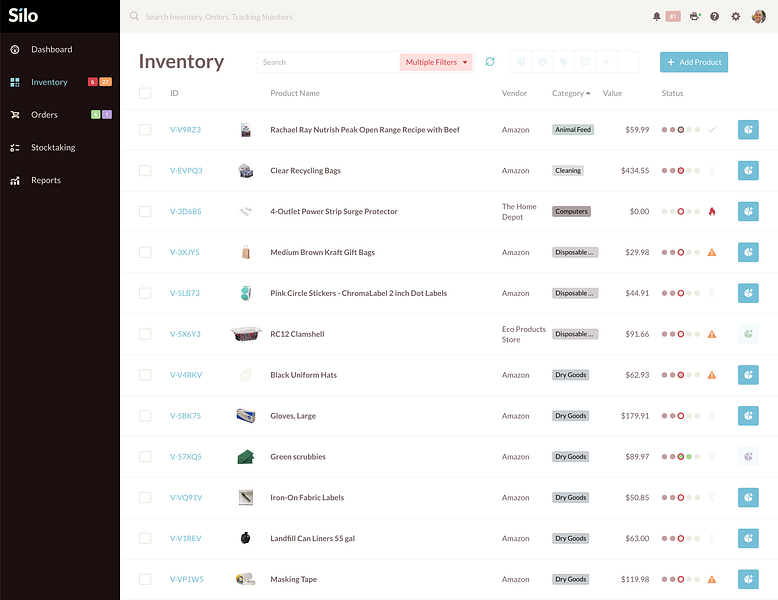Open product ID link V-3XJY5
This screenshot has width=778, height=600.
pyautogui.click(x=185, y=252)
